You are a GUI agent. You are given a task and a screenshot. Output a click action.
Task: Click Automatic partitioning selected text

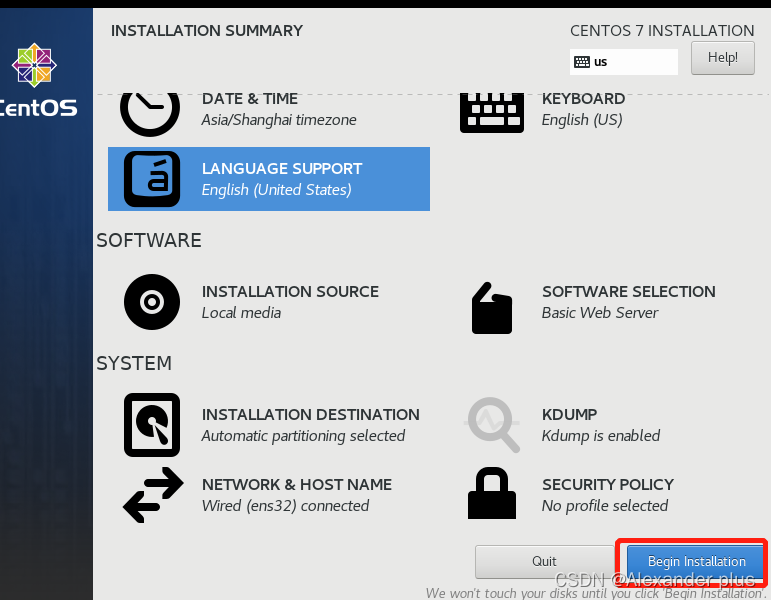(303, 436)
